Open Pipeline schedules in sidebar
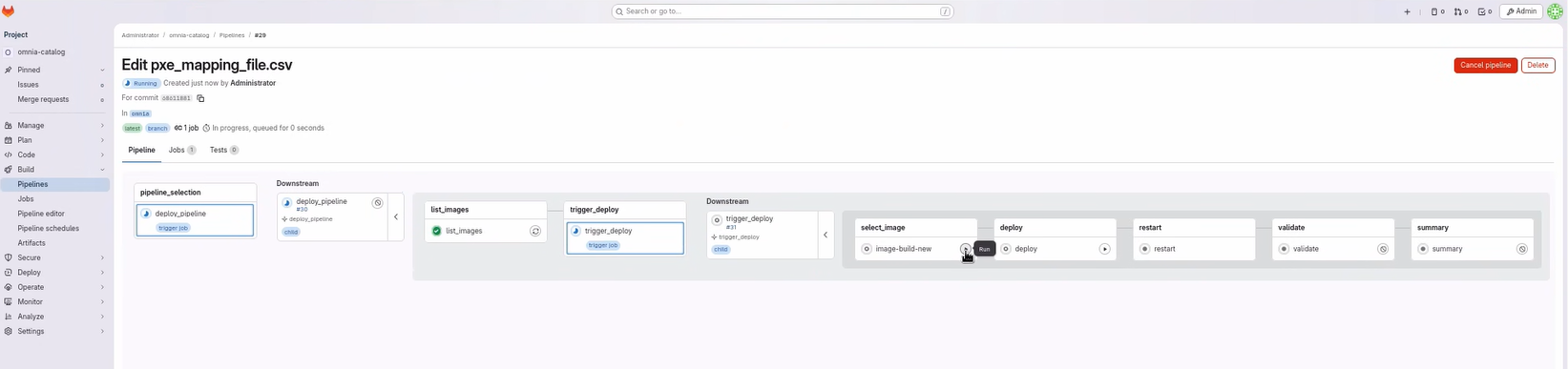Image resolution: width=1568 pixels, height=369 pixels. click(54, 228)
